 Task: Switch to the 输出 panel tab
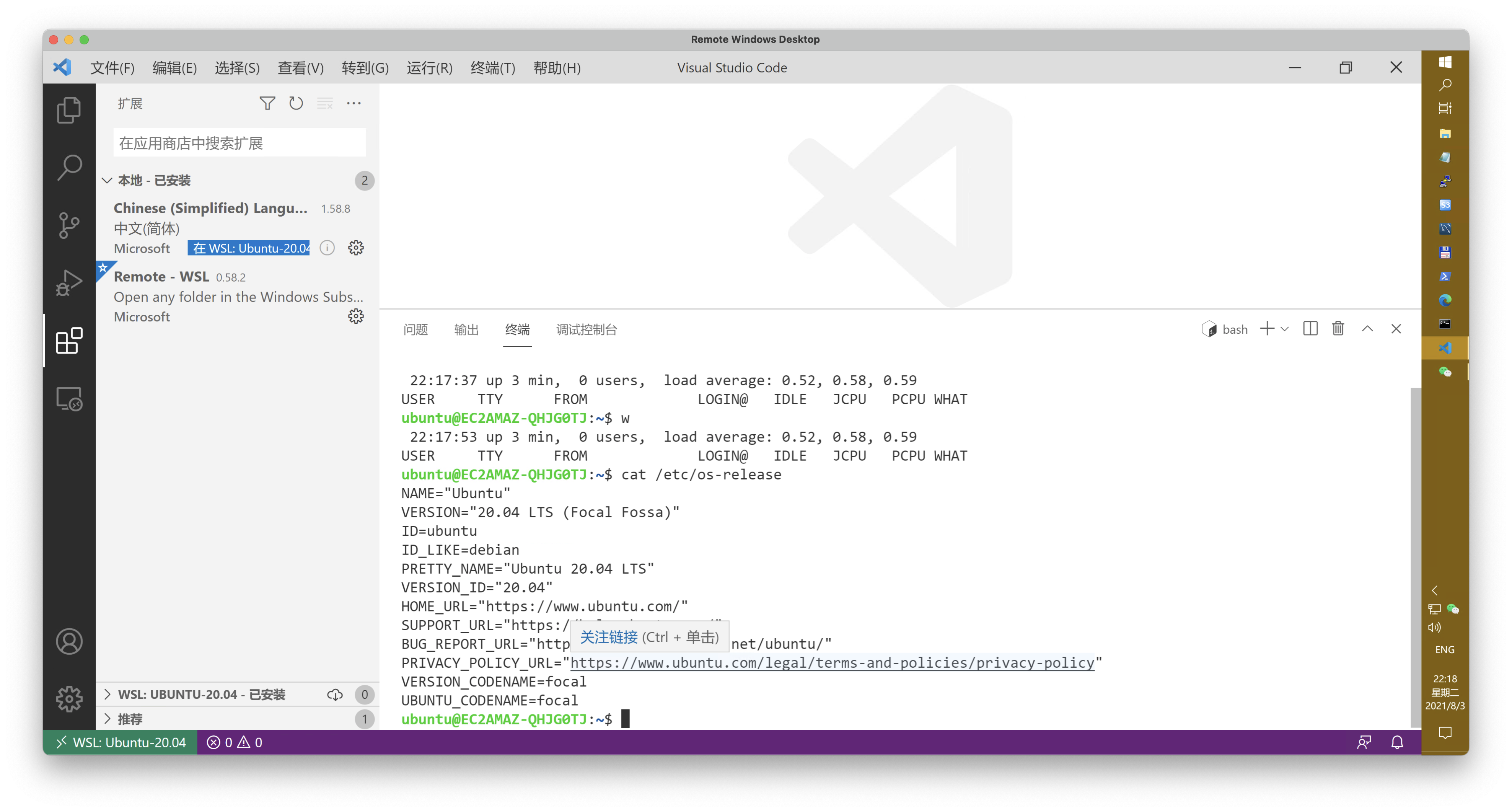coord(466,329)
